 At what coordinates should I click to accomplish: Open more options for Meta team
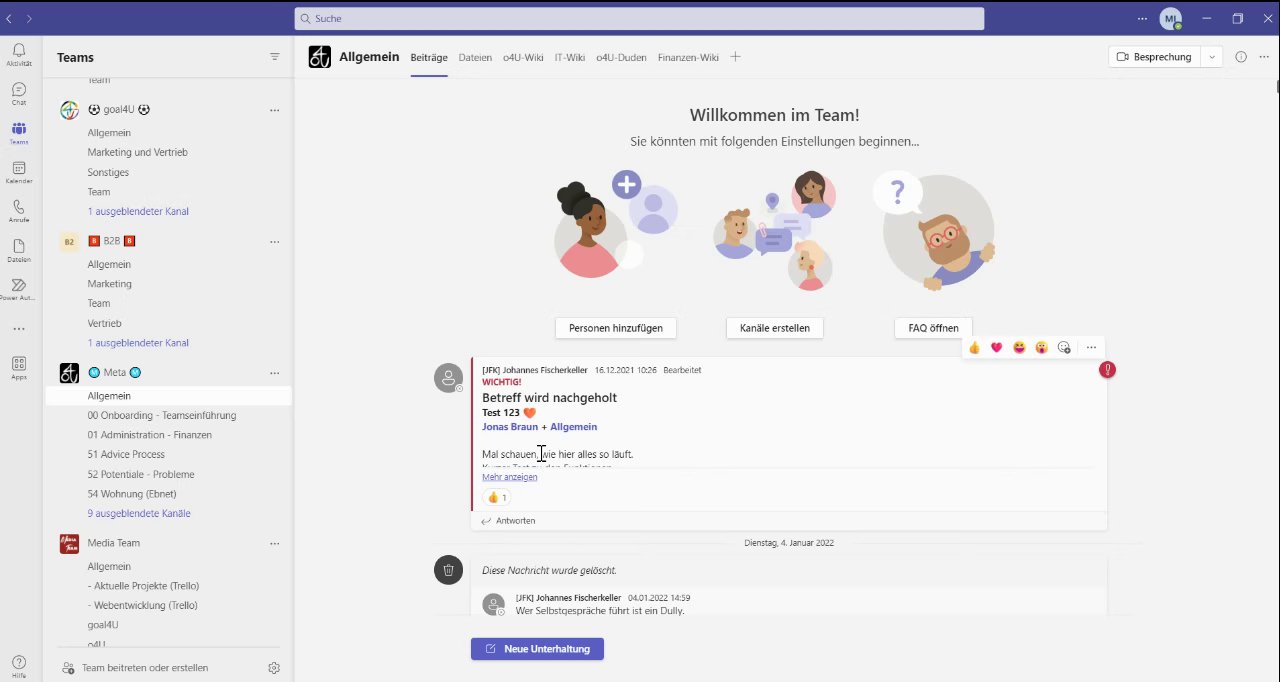pyautogui.click(x=274, y=373)
